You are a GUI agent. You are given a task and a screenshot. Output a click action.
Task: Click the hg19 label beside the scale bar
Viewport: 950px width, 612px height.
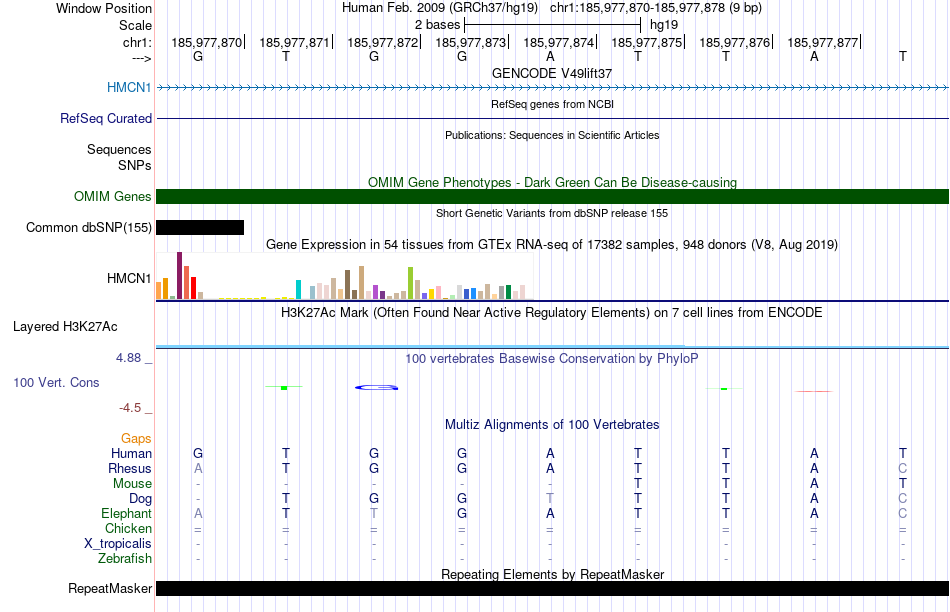point(663,25)
